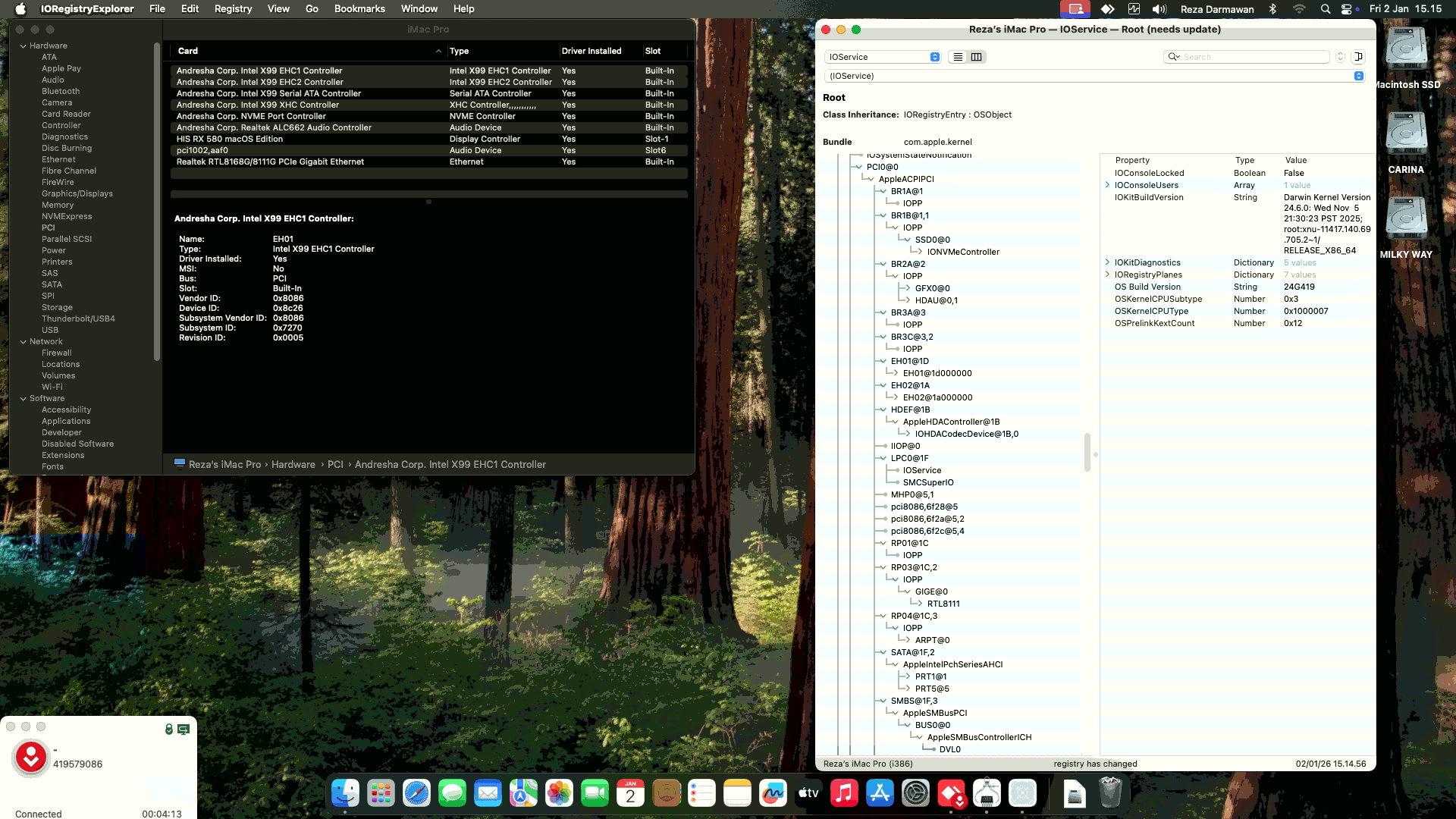
Task: Click the screen sharing menu bar icon
Action: pos(1075,9)
